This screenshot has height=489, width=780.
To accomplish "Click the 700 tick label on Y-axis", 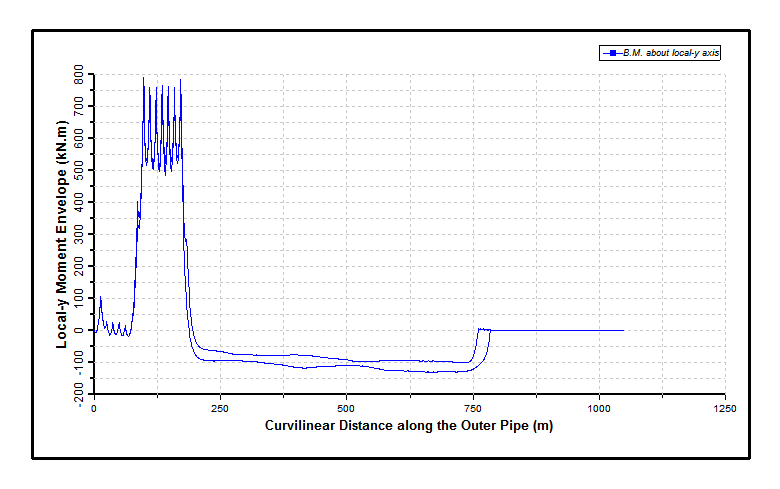I will tap(78, 107).
